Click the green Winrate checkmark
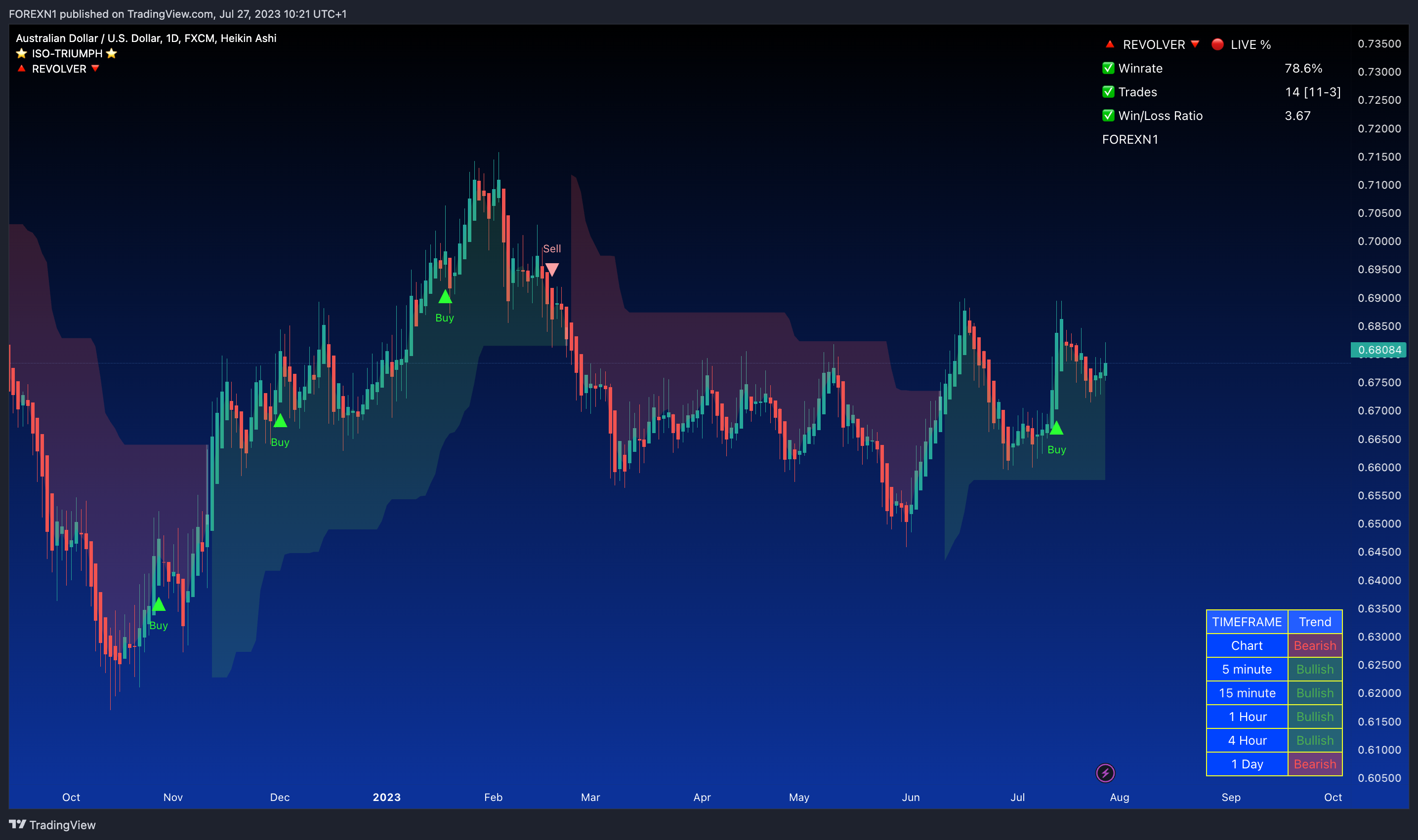The width and height of the screenshot is (1418, 840). pyautogui.click(x=1108, y=68)
